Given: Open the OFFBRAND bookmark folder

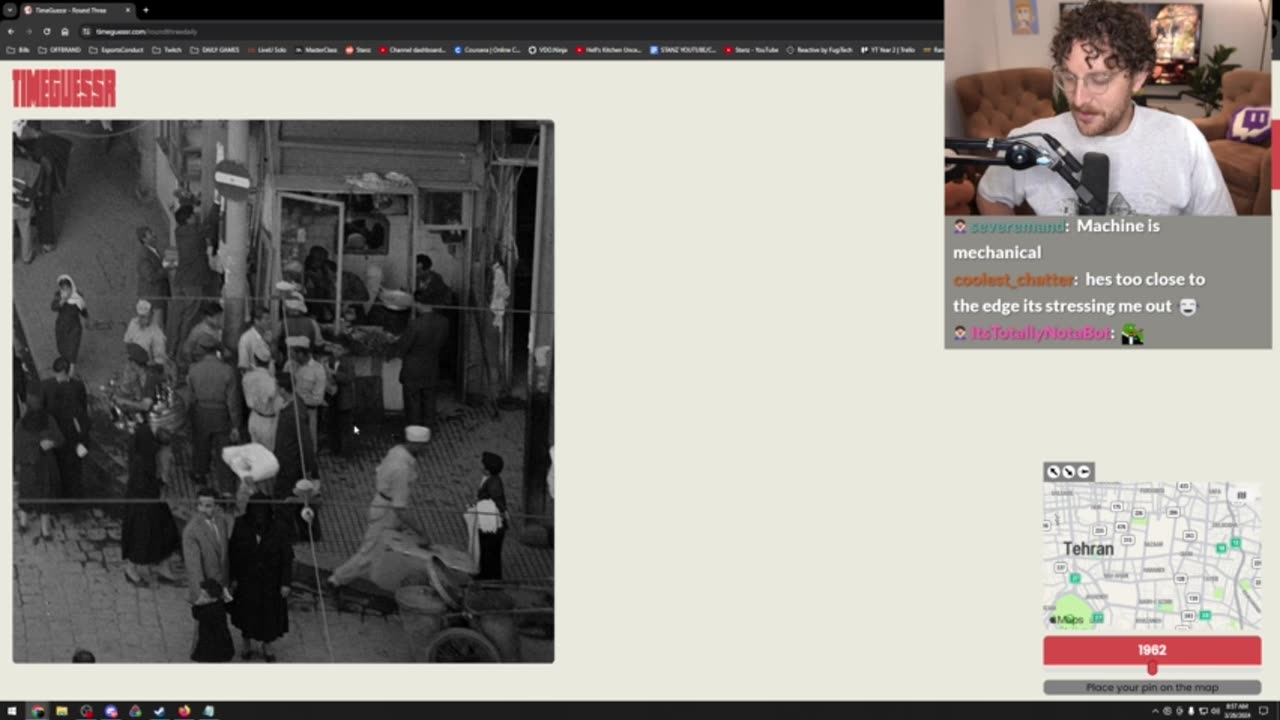Looking at the screenshot, I should [60, 49].
